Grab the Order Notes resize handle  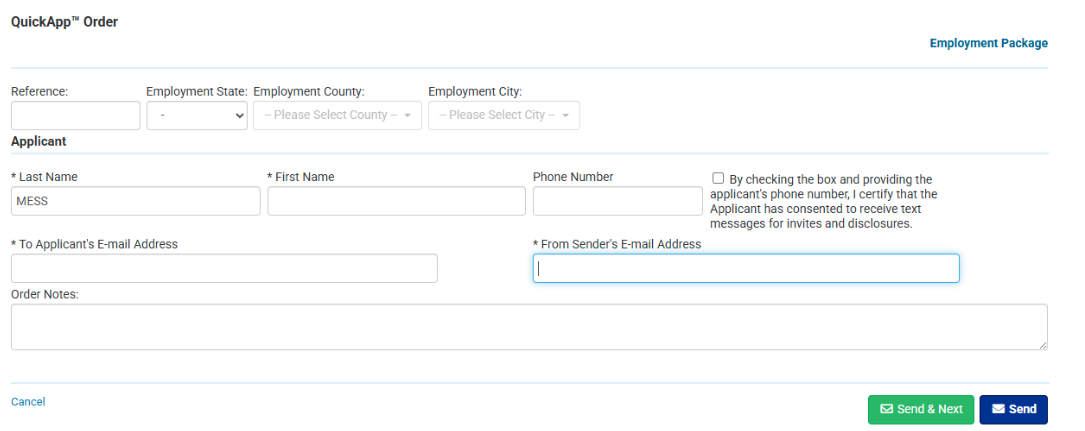point(1043,345)
